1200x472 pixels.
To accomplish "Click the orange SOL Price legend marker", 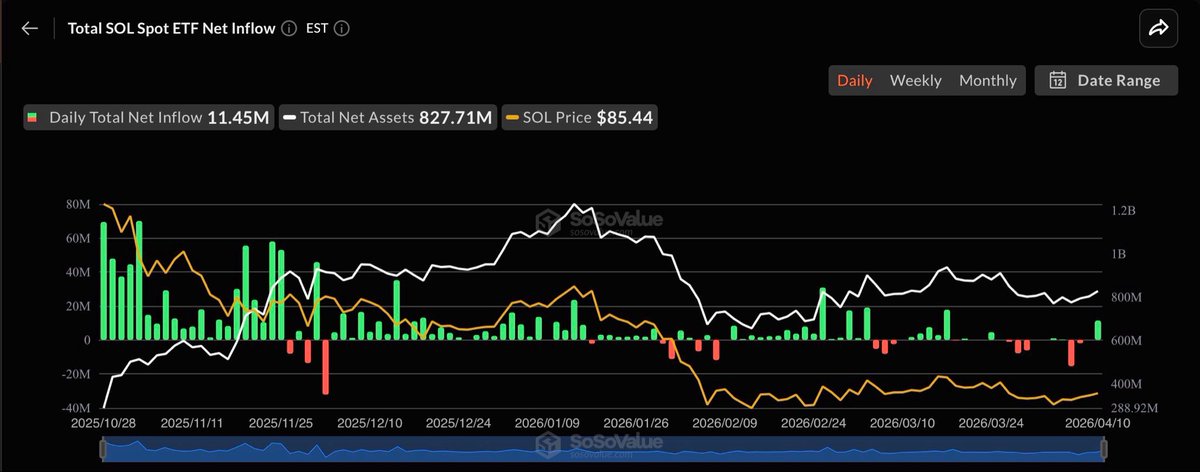I will pyautogui.click(x=513, y=118).
